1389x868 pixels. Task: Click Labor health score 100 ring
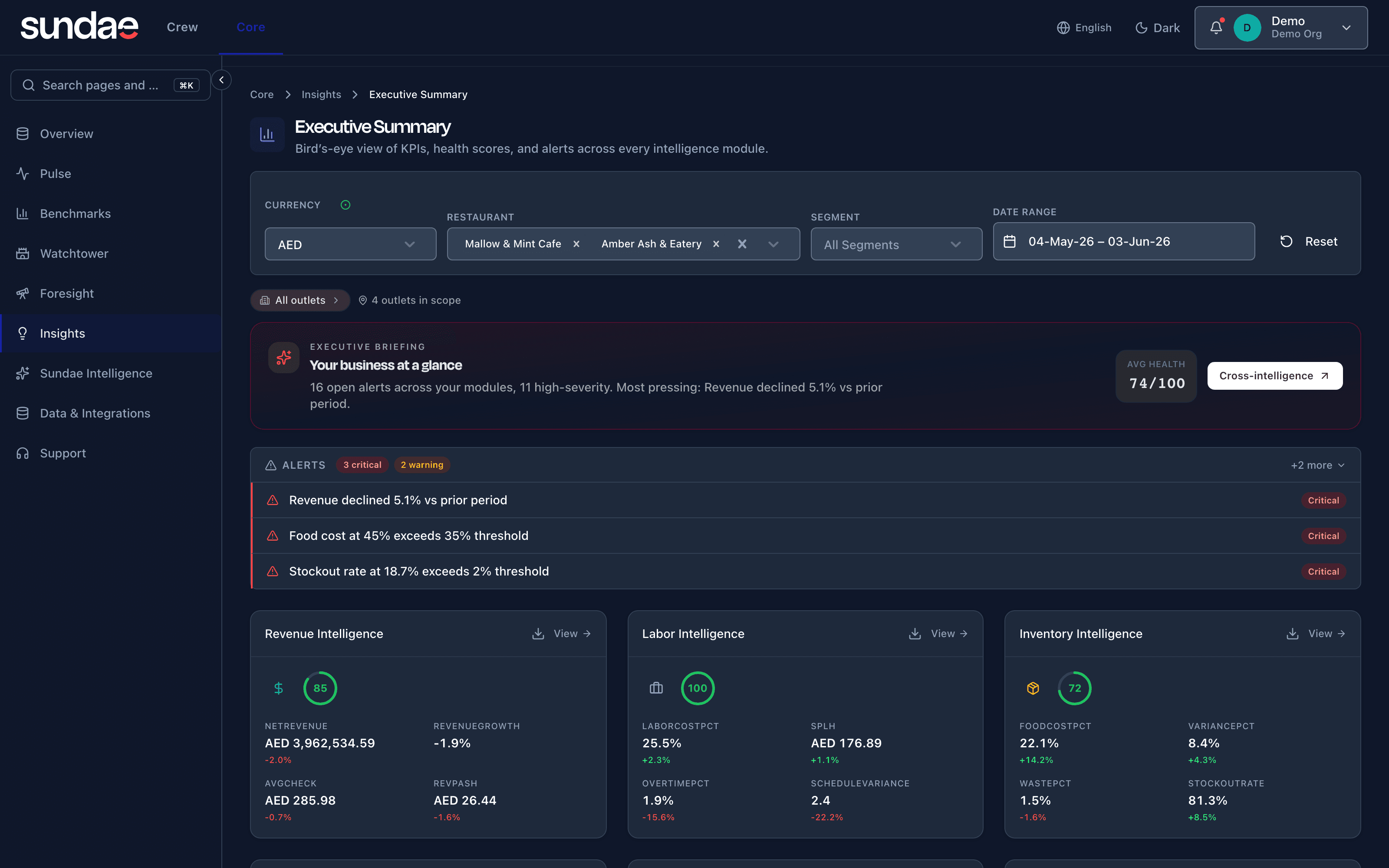point(698,688)
